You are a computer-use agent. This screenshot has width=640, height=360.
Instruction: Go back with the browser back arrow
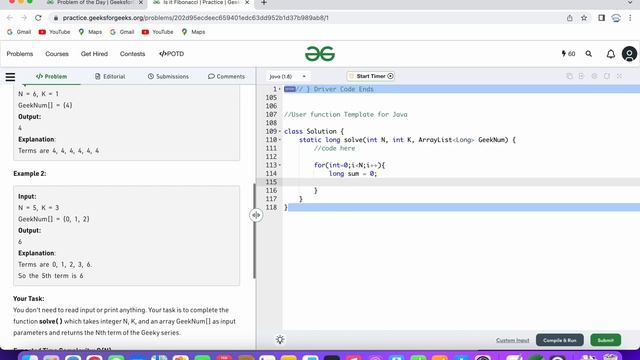click(10, 18)
